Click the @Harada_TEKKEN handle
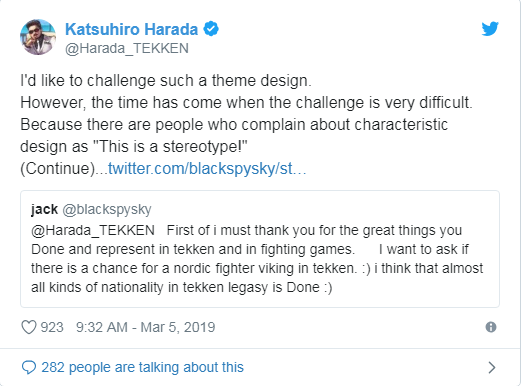 [127, 48]
